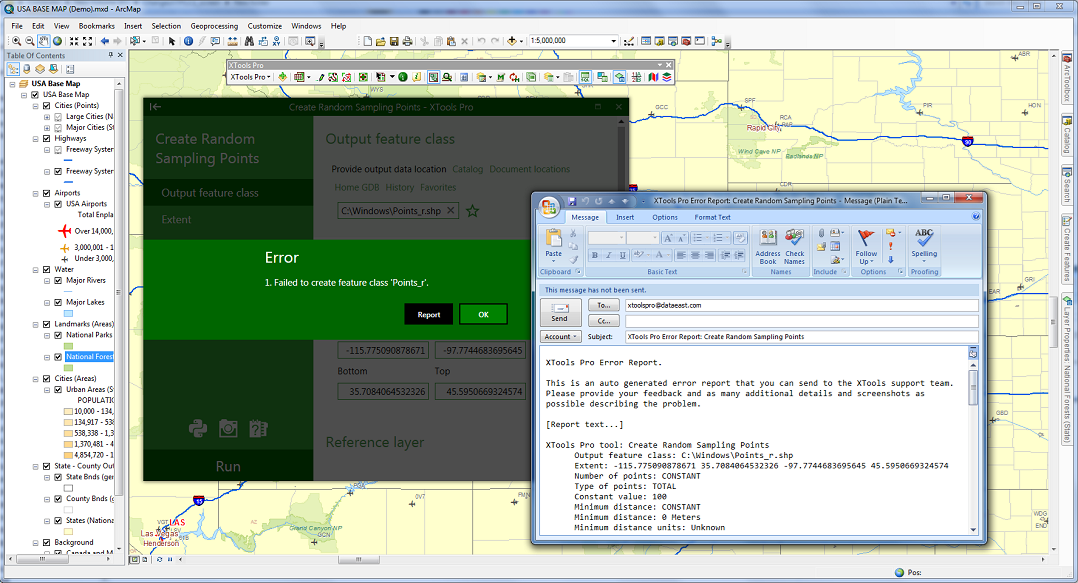Print the map using printer icon
The width and height of the screenshot is (1078, 583).
click(408, 41)
